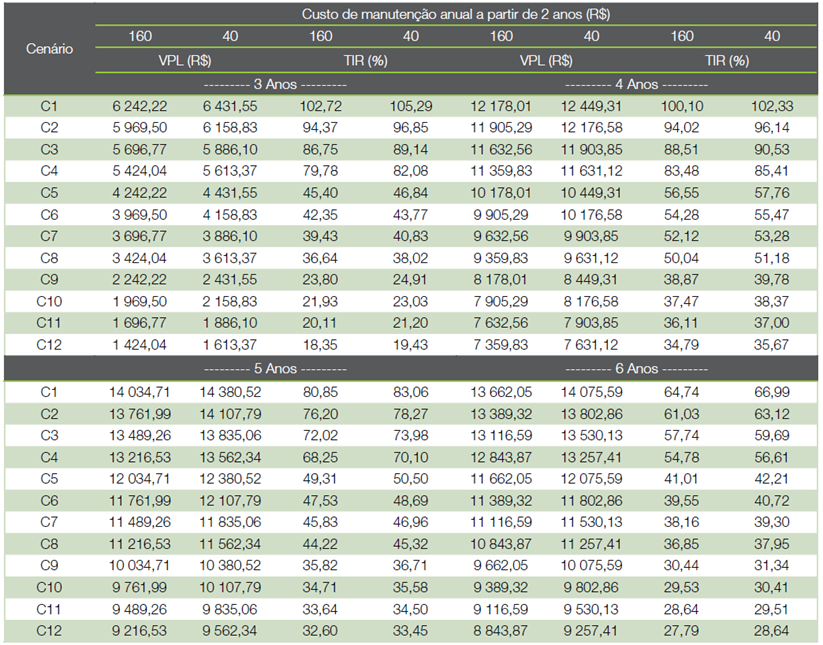Click the cell showing 102,72

click(321, 107)
